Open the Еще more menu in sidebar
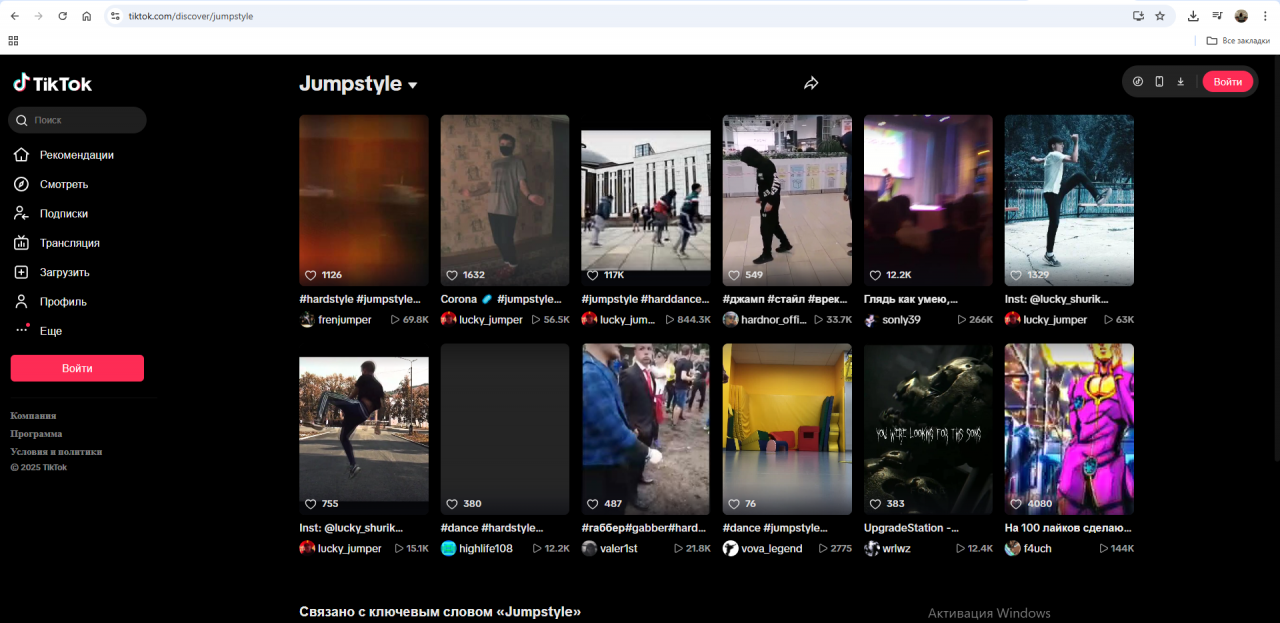 coord(50,331)
